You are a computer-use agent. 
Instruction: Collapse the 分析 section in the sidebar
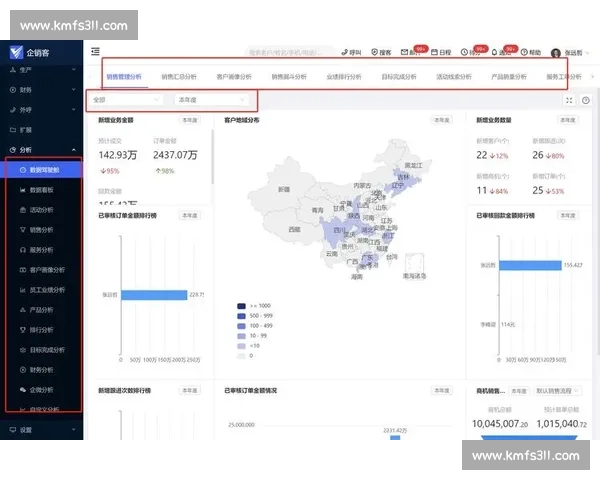point(40,150)
